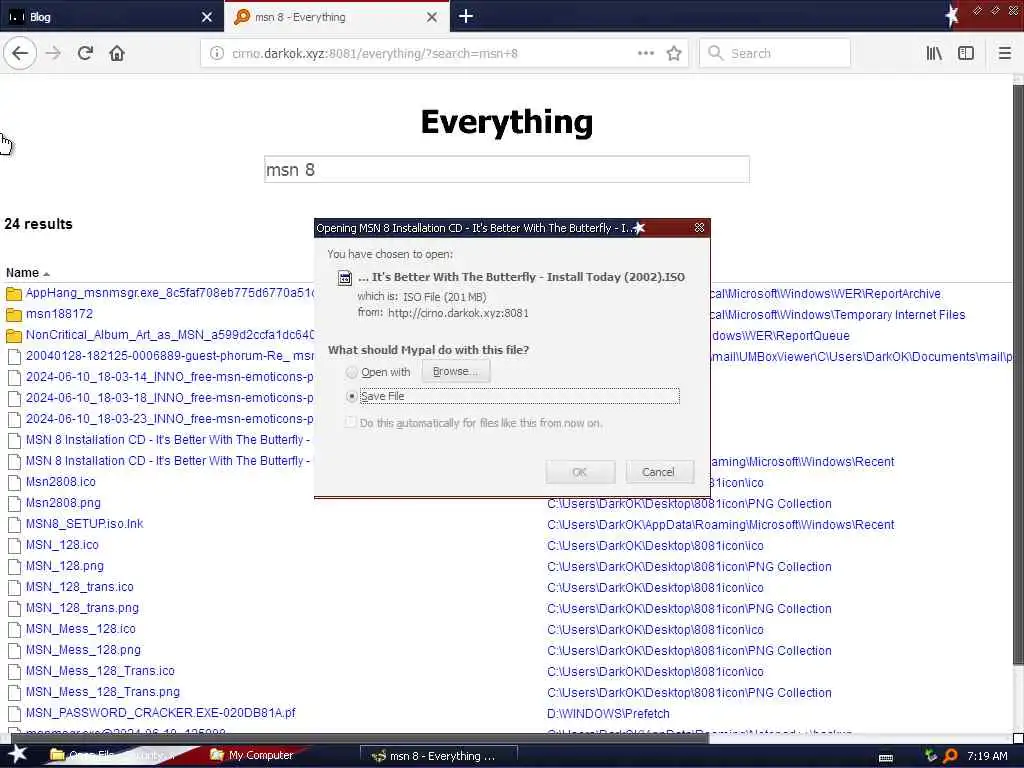This screenshot has width=1024, height=768.
Task: Open the MSN_Mess_128.png link
Action: pos(84,650)
